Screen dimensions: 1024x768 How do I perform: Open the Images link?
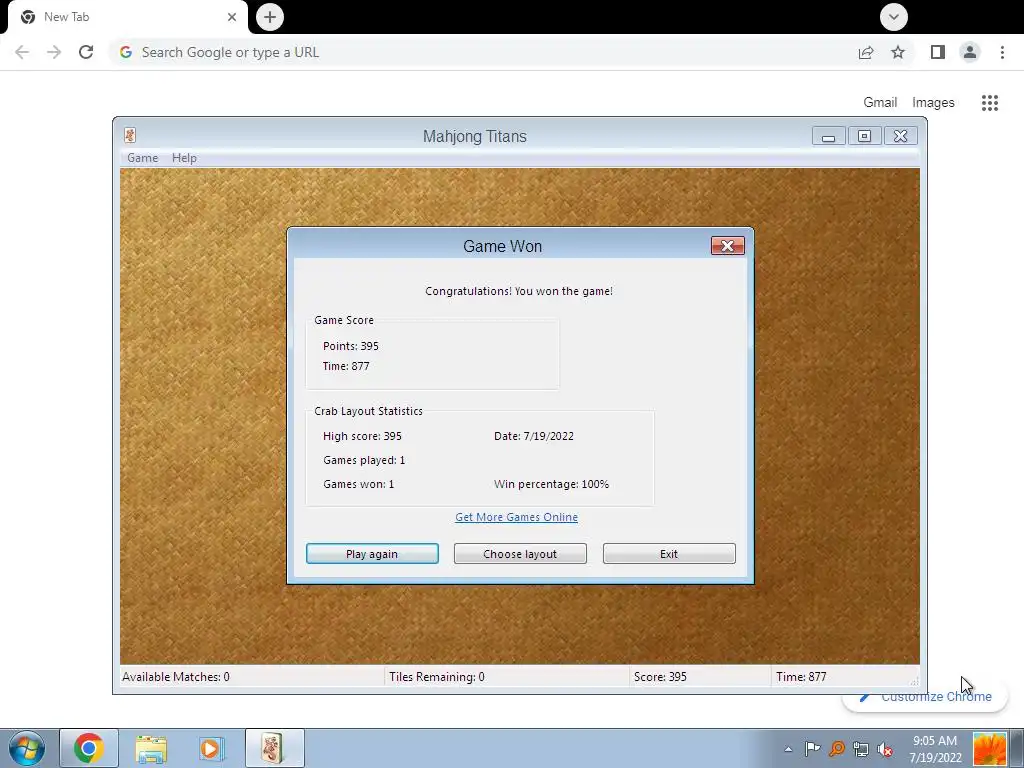[933, 103]
